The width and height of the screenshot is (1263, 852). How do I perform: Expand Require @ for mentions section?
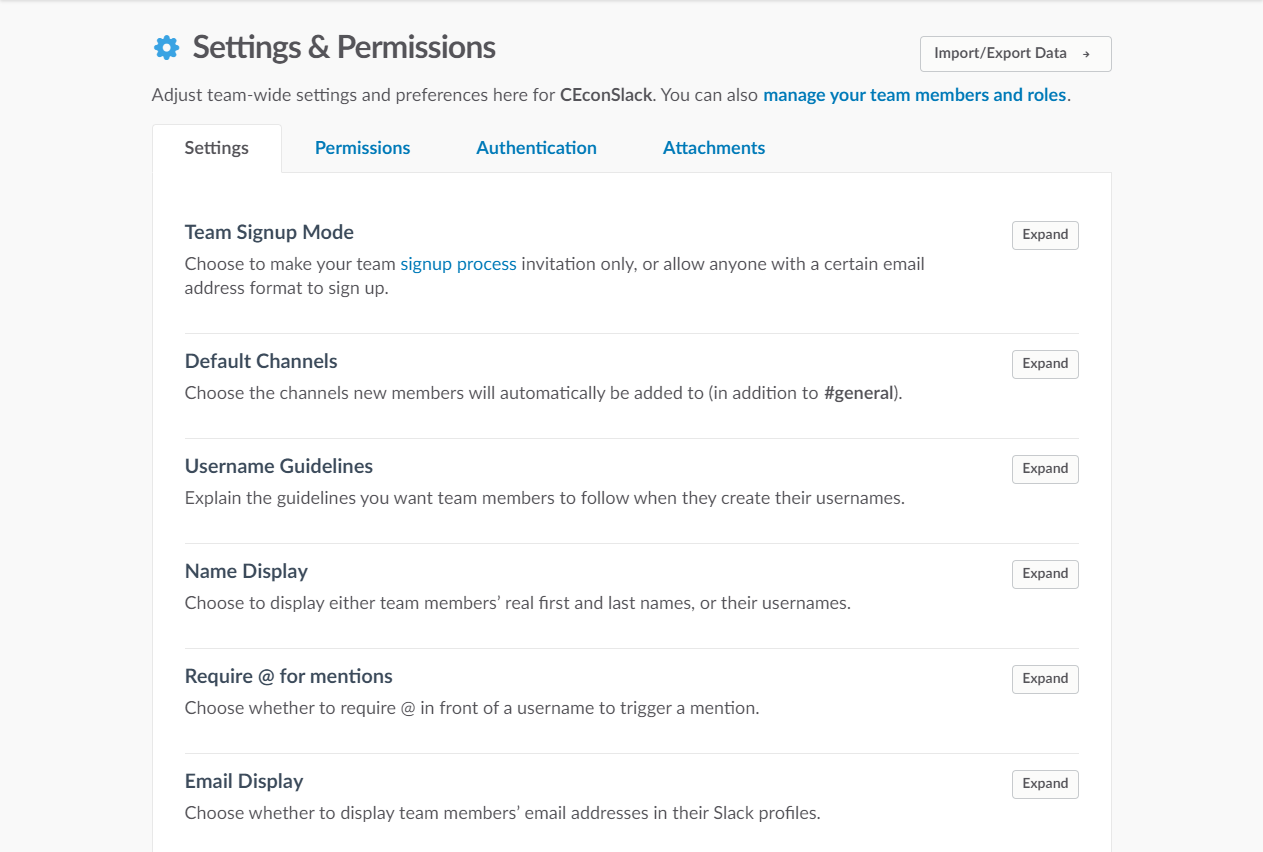[x=1045, y=679]
